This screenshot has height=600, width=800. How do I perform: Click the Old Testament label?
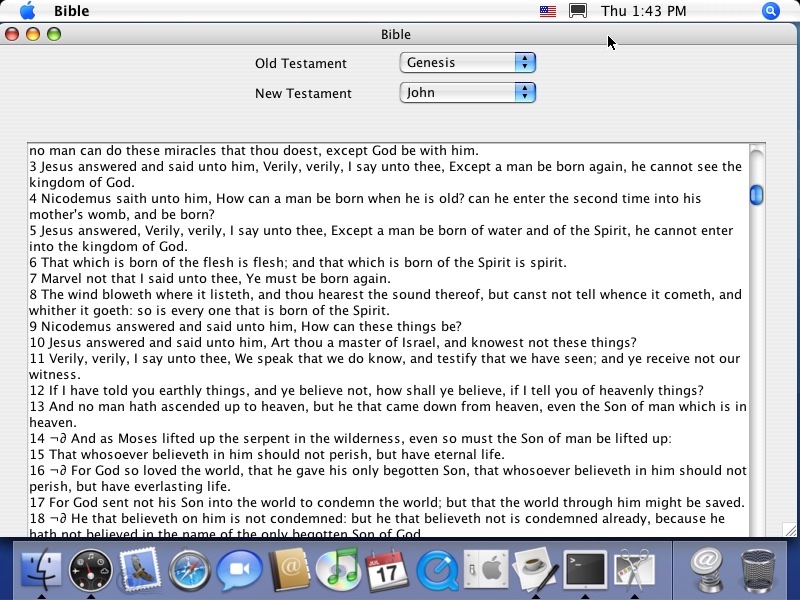click(301, 63)
